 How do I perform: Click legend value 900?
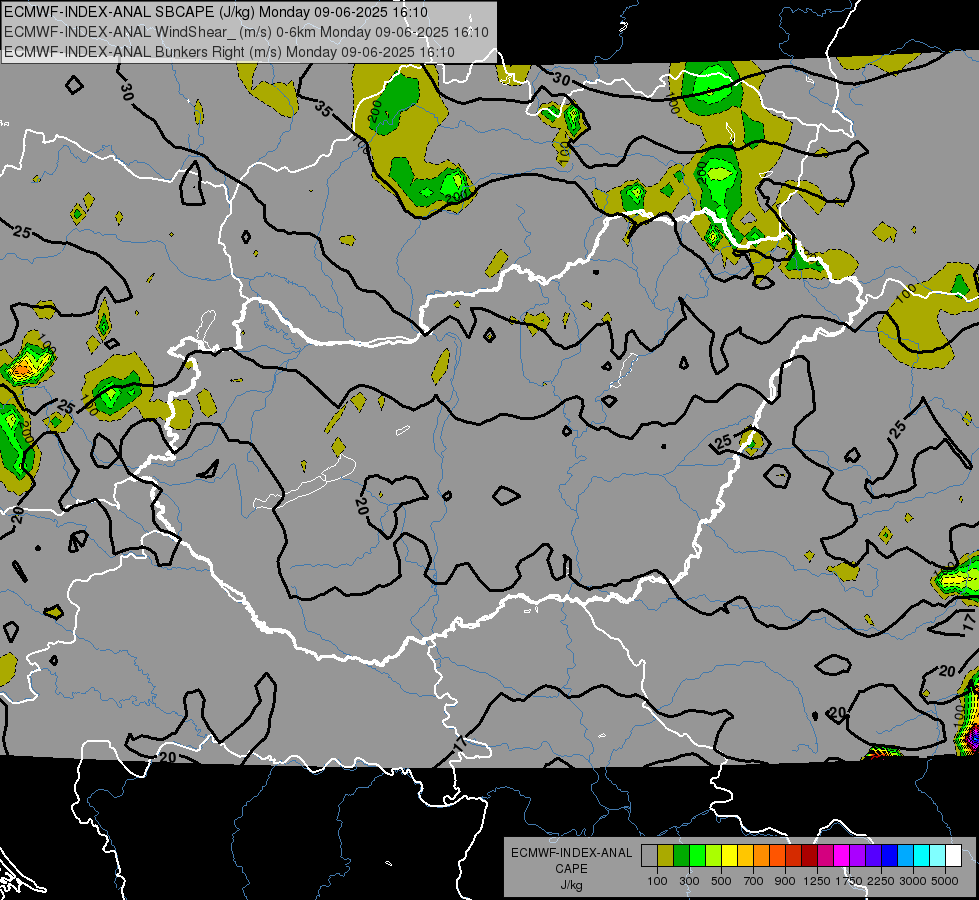coord(785,881)
